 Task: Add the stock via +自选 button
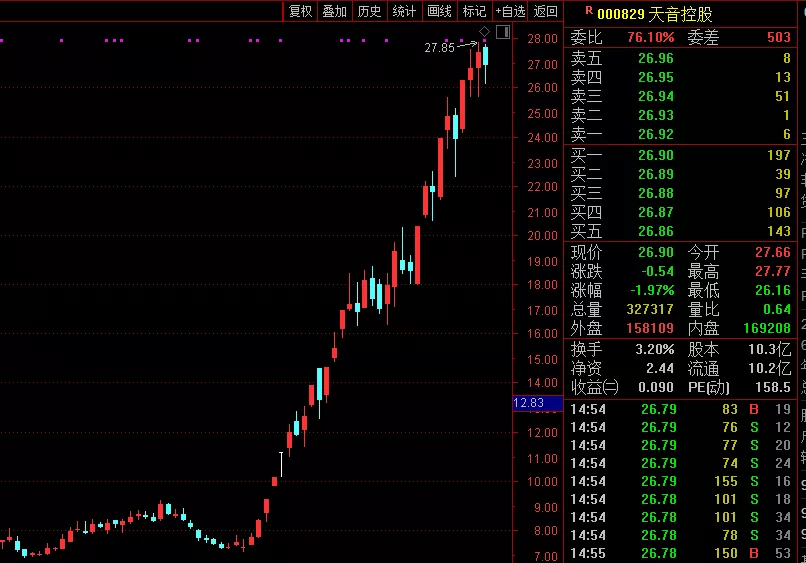click(x=510, y=12)
